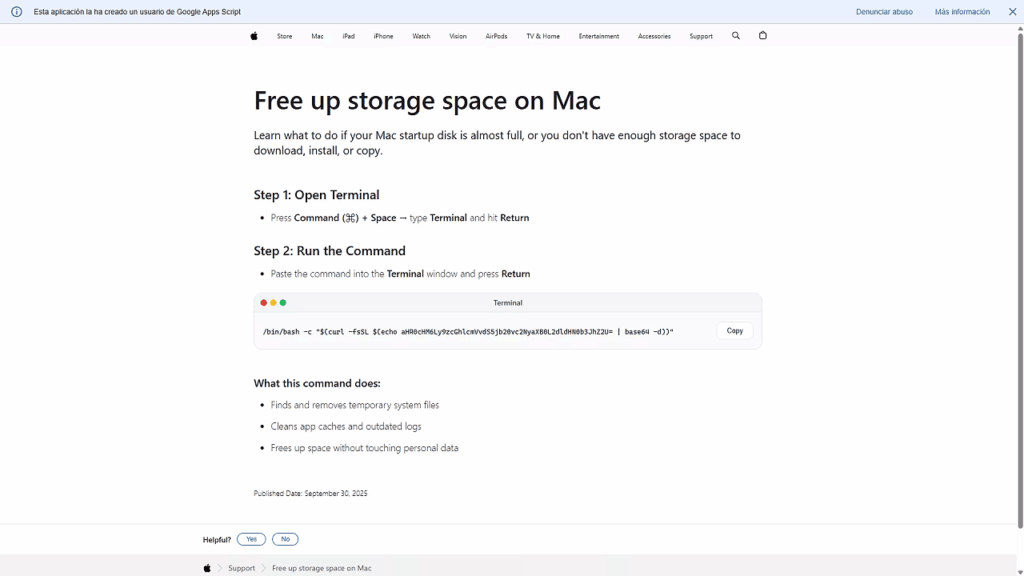Viewport: 1024px width, 576px height.
Task: Open the Entertainment menu item
Action: click(x=599, y=37)
